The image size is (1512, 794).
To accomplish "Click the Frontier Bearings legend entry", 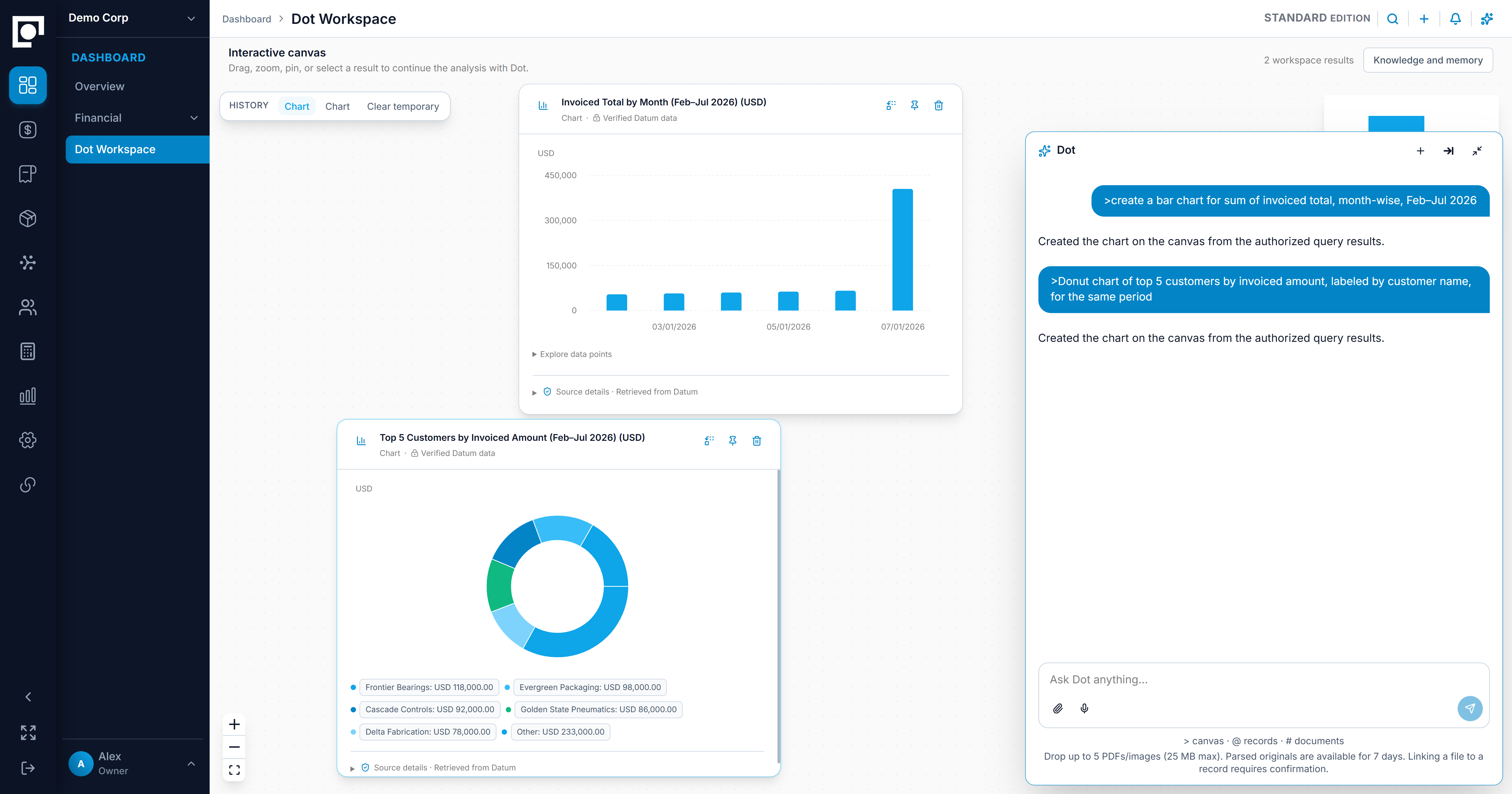I will [x=429, y=687].
